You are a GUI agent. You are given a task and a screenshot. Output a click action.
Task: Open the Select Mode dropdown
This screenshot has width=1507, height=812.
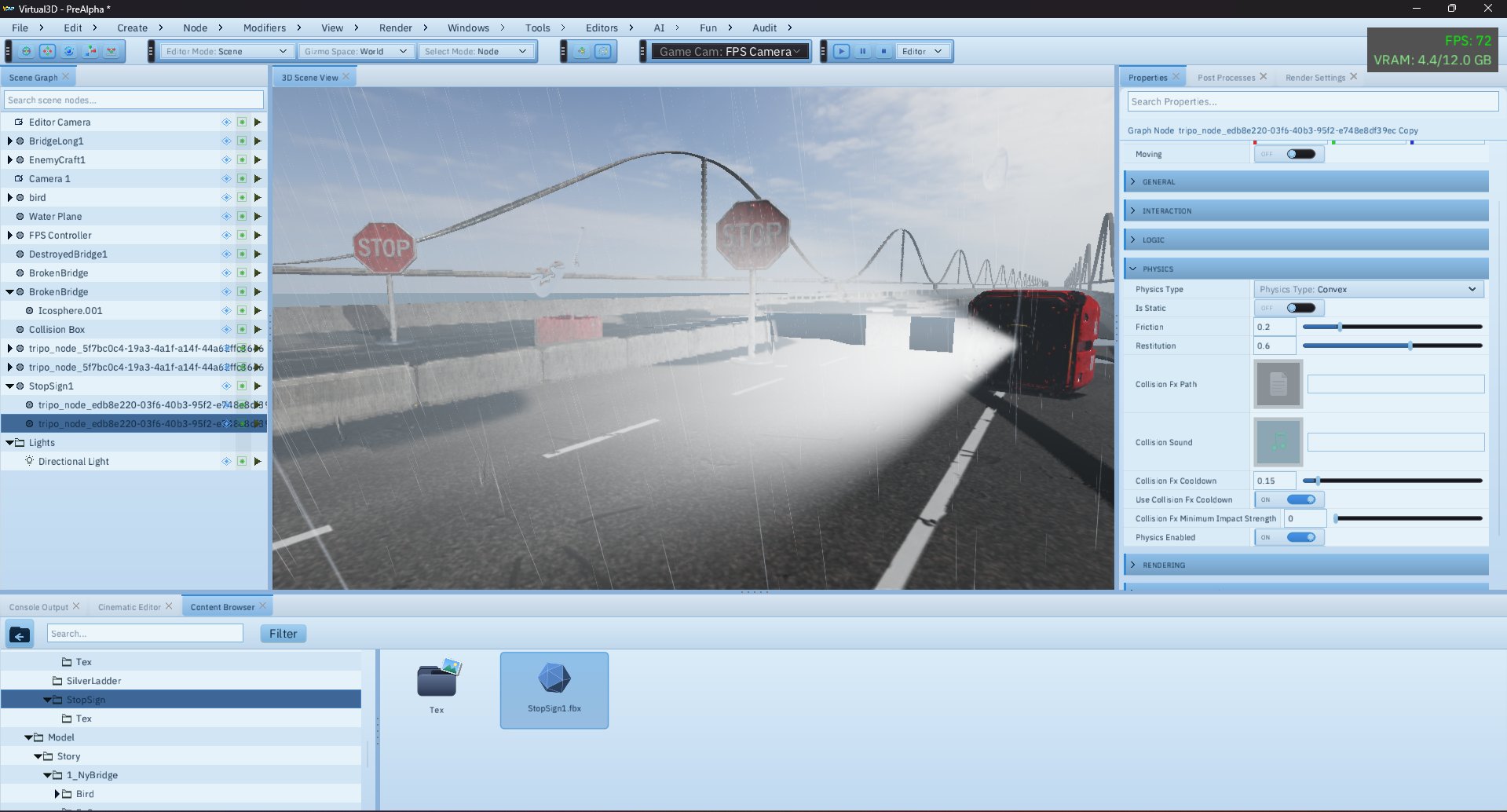tap(475, 51)
